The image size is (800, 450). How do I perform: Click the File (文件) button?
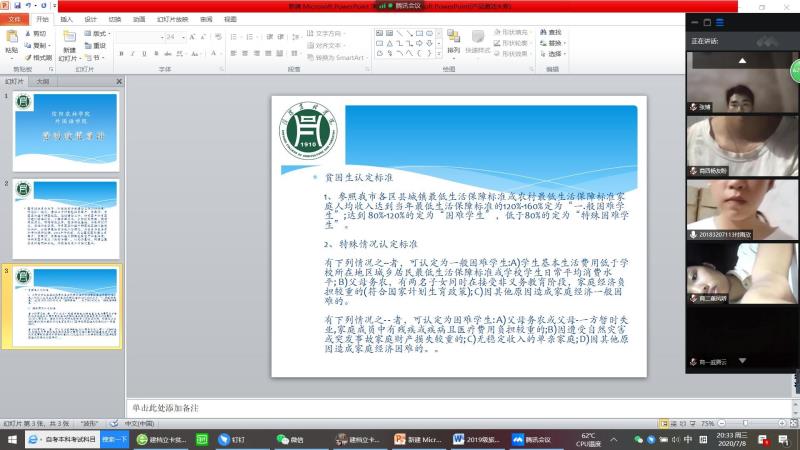click(x=16, y=19)
